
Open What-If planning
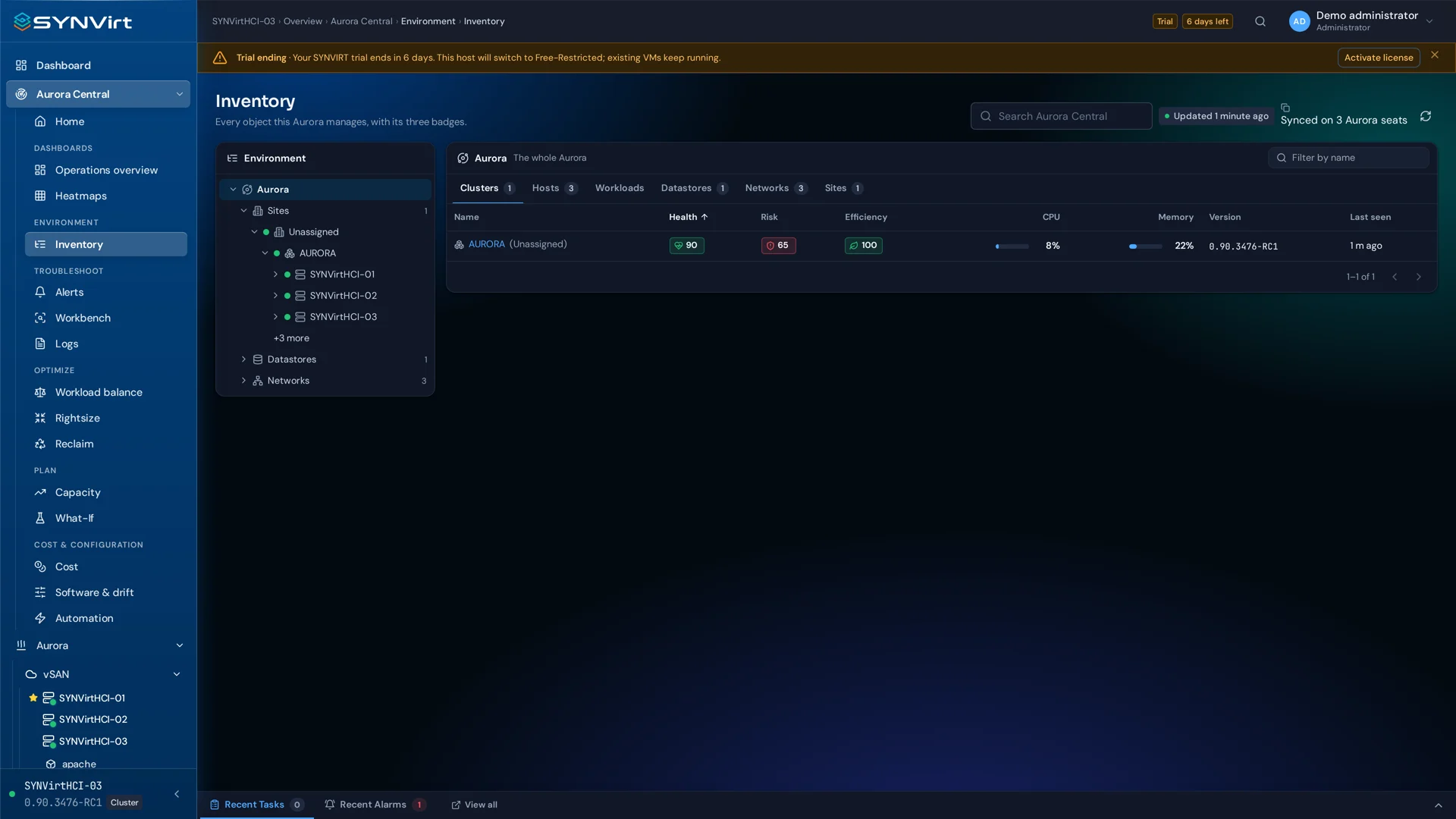tap(106, 518)
